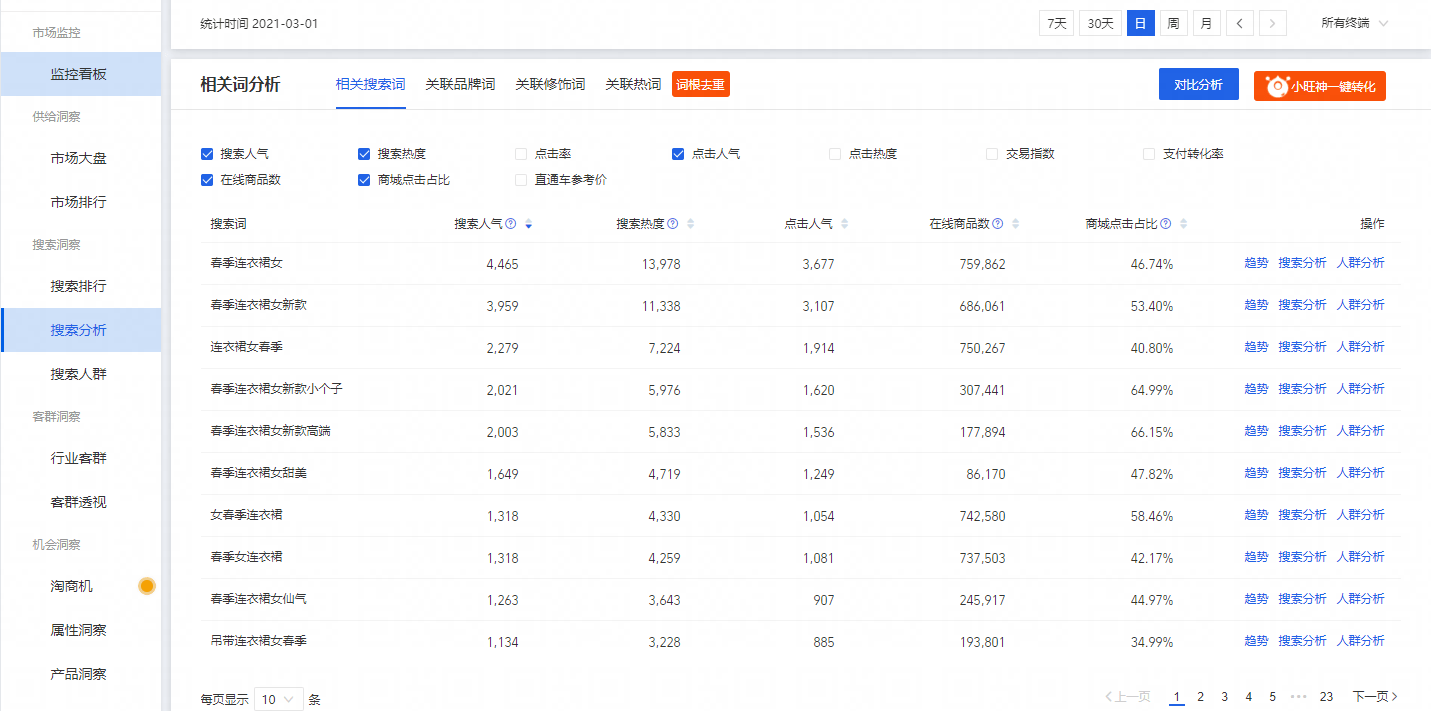Open 客群透视 in the sidebar
This screenshot has width=1431, height=711.
[80, 502]
